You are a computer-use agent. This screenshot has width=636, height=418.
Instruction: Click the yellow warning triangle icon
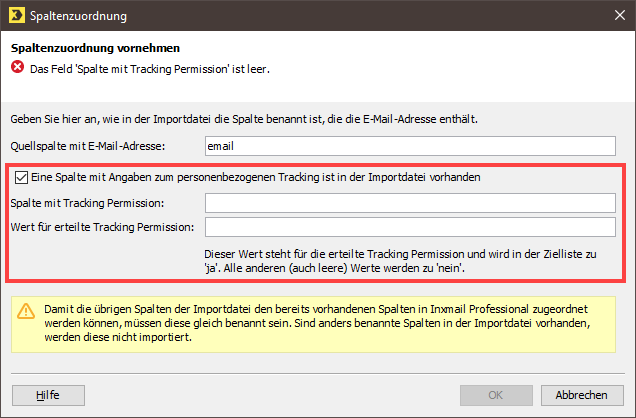pos(26,311)
